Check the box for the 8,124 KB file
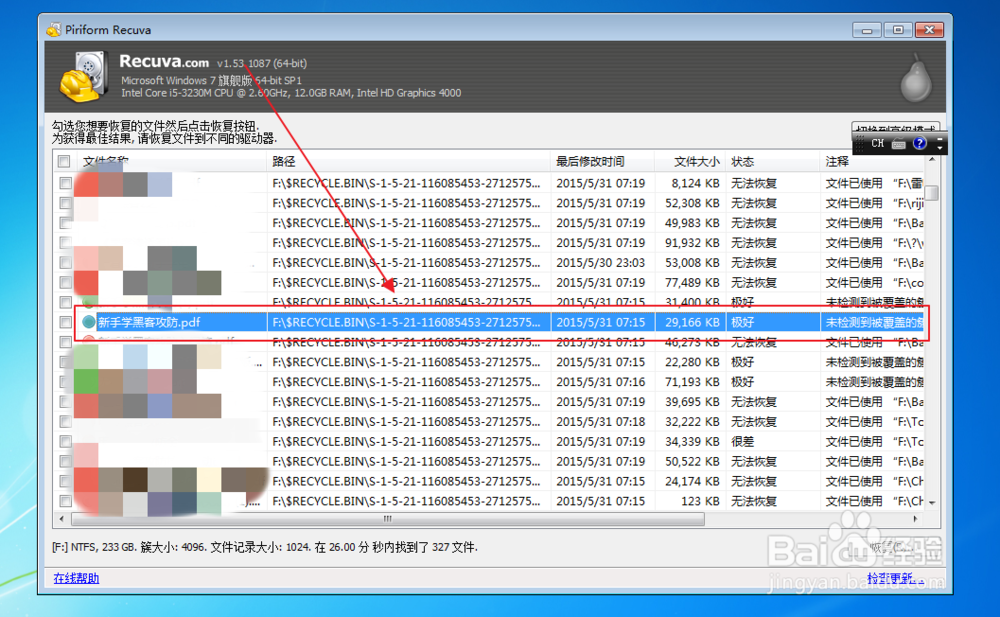The height and width of the screenshot is (617, 1000). click(x=65, y=183)
